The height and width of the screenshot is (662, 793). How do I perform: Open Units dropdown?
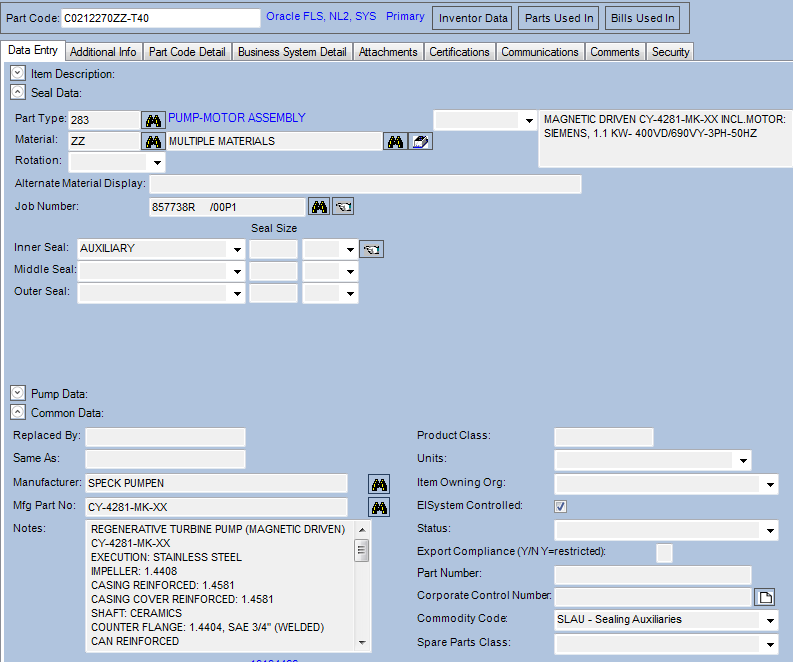pyautogui.click(x=743, y=460)
